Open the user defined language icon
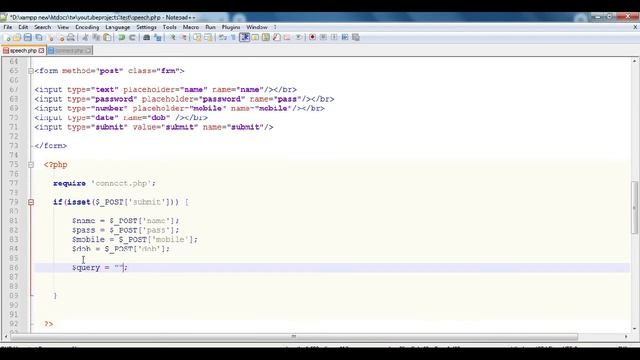Screen dimensions: 640x360 tap(255, 38)
